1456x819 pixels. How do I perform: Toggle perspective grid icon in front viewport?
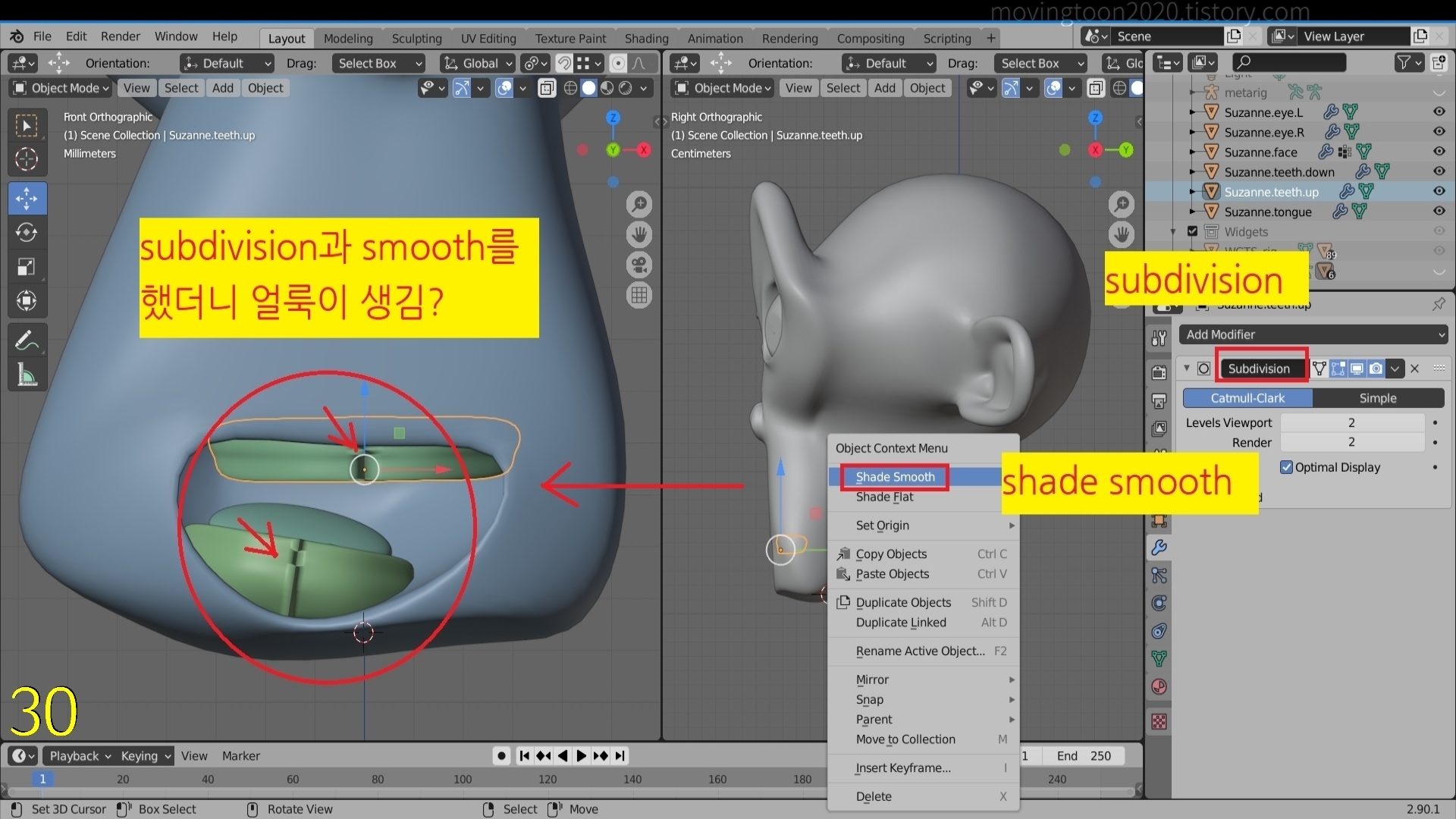pyautogui.click(x=639, y=295)
